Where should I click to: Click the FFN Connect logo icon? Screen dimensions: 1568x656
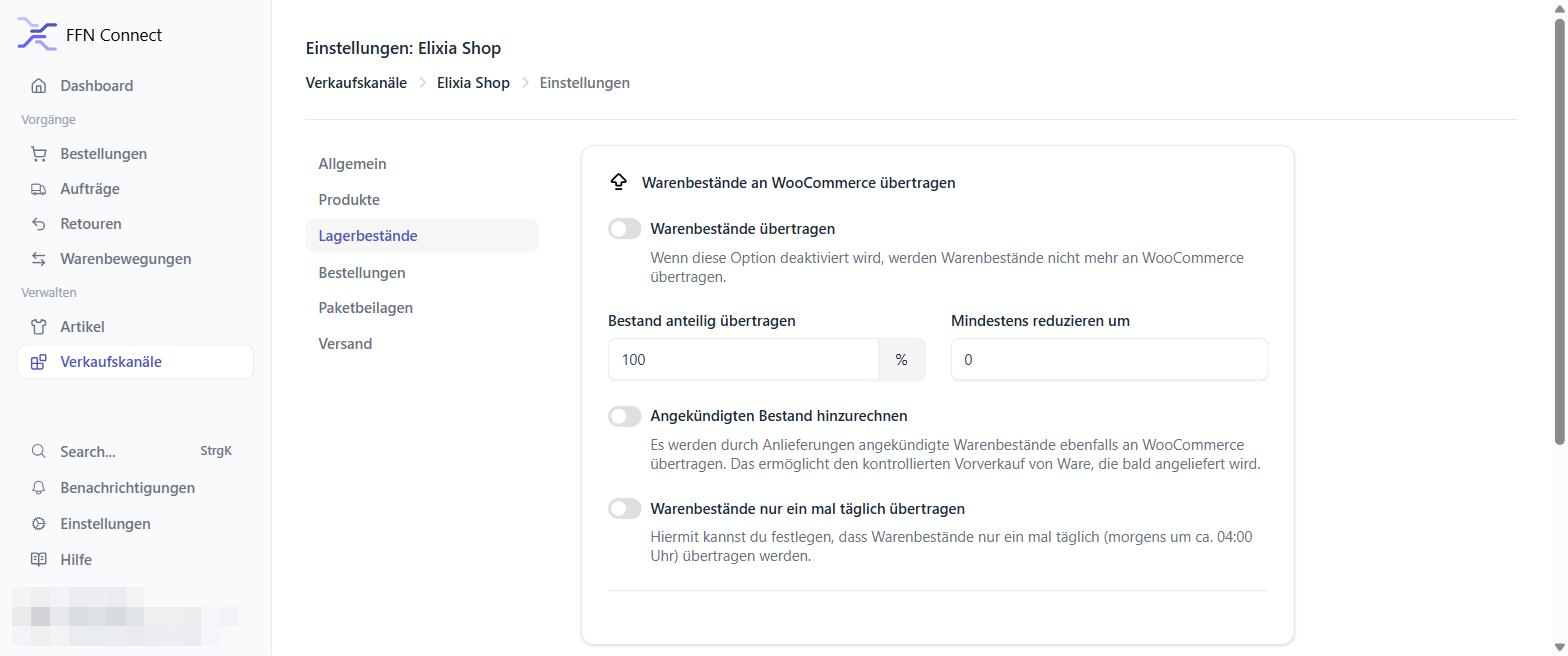tap(37, 35)
